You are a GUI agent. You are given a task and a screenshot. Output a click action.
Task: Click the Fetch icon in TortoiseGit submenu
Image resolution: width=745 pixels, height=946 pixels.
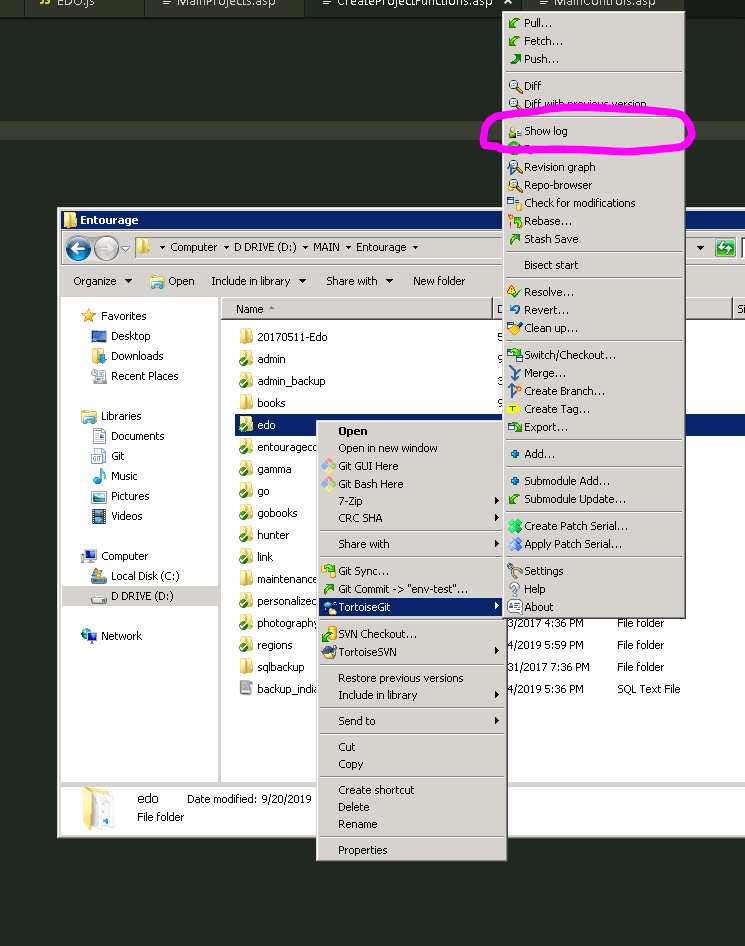514,41
